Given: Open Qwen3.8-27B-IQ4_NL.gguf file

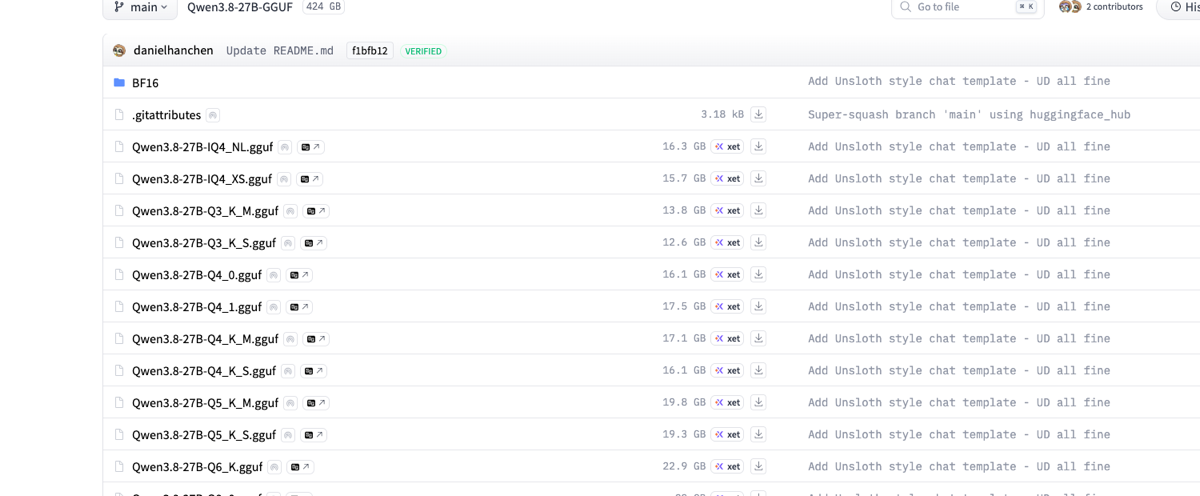Looking at the screenshot, I should [202, 147].
